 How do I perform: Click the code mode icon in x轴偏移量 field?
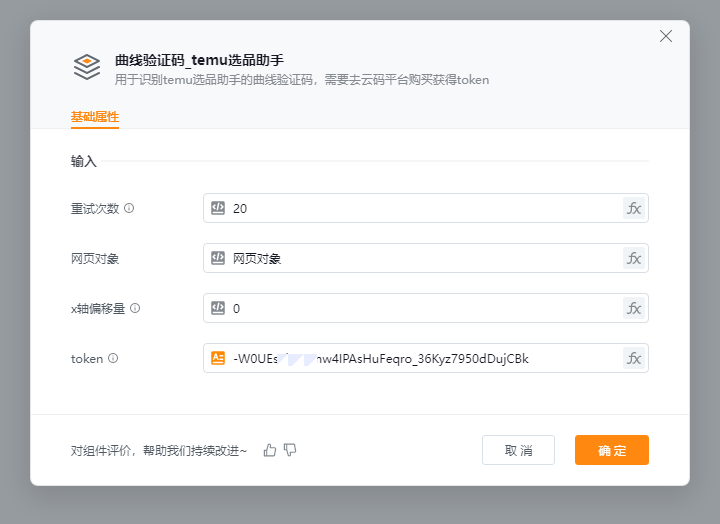click(x=218, y=308)
